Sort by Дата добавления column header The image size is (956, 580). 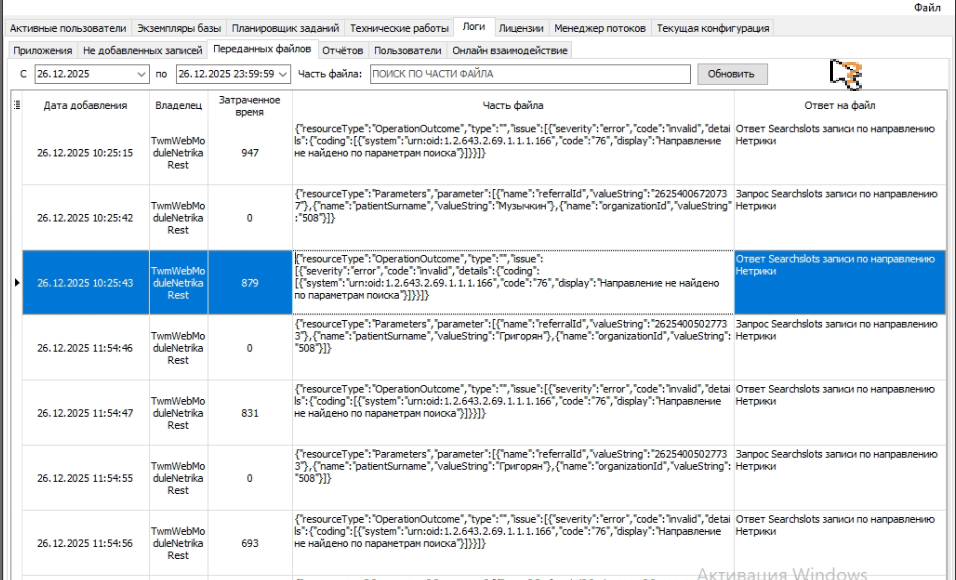point(85,106)
